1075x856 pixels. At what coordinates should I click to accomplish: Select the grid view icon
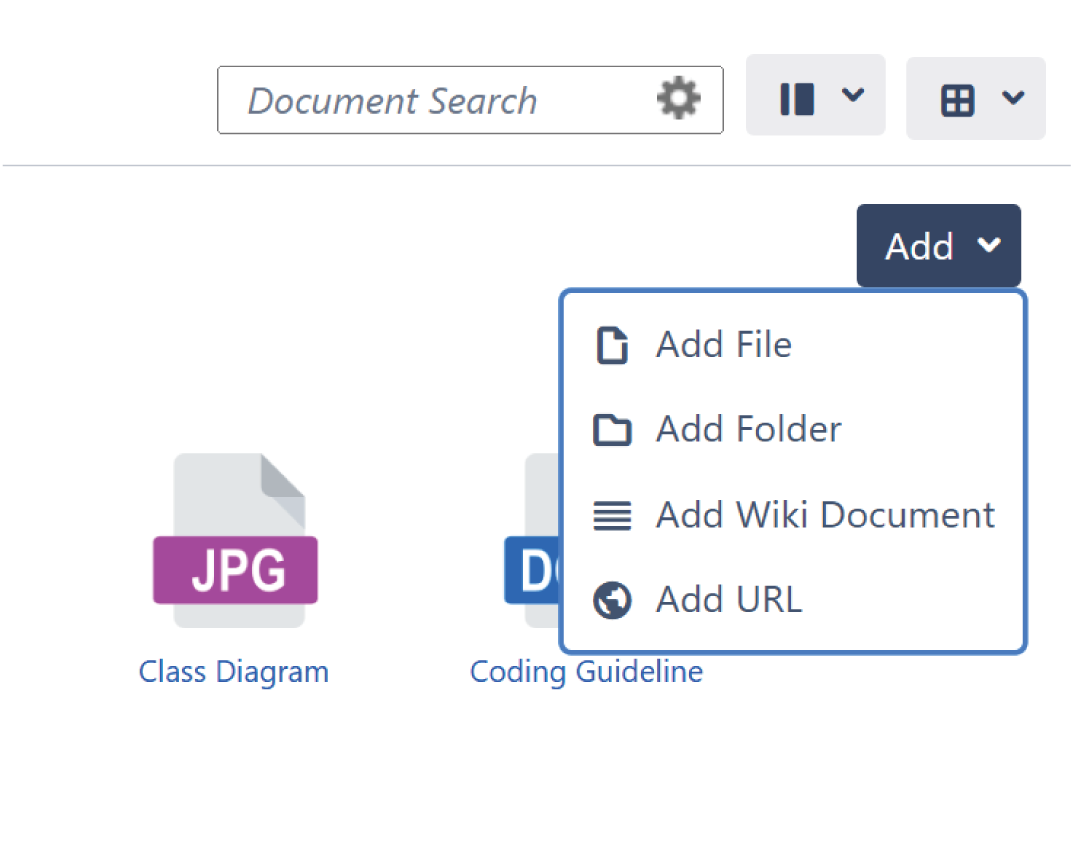pos(958,98)
